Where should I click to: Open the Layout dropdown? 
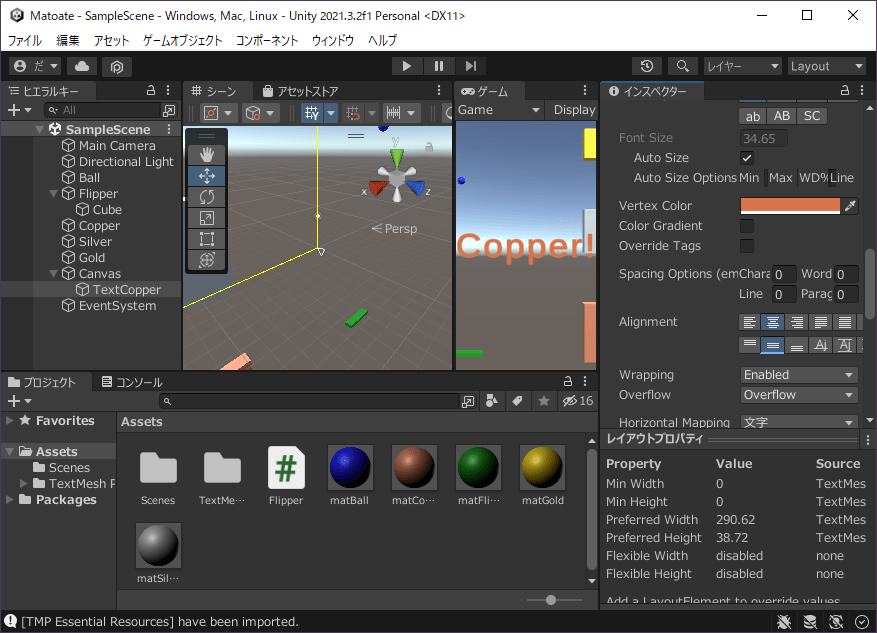click(x=826, y=66)
